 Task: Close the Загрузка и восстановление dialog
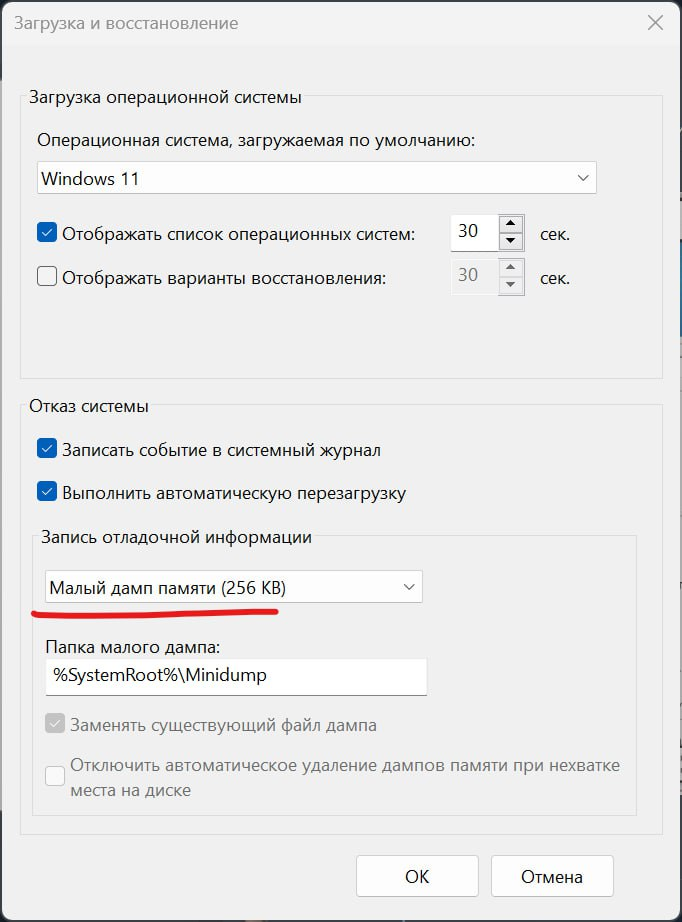pyautogui.click(x=655, y=22)
